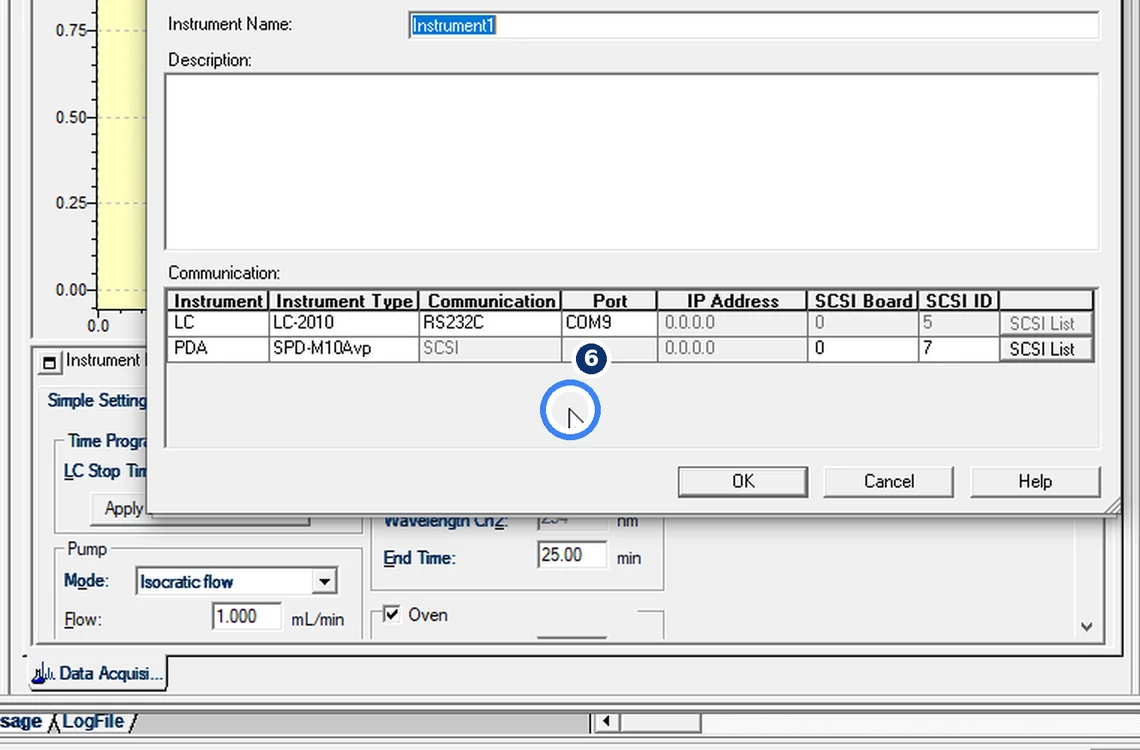Click the SCSI Board value 0 for PDA
This screenshot has height=750, width=1140.
pos(862,349)
